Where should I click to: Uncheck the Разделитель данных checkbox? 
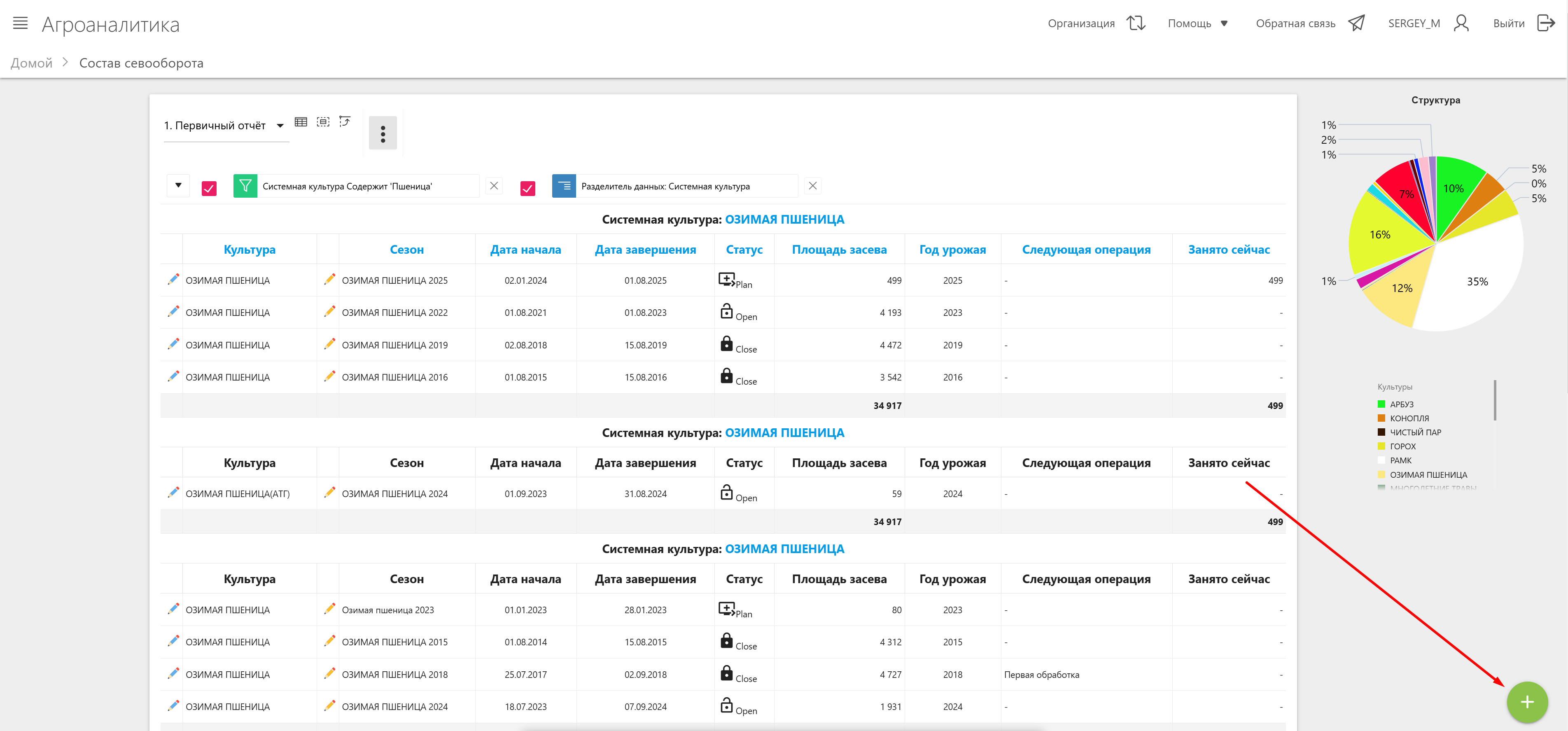528,188
